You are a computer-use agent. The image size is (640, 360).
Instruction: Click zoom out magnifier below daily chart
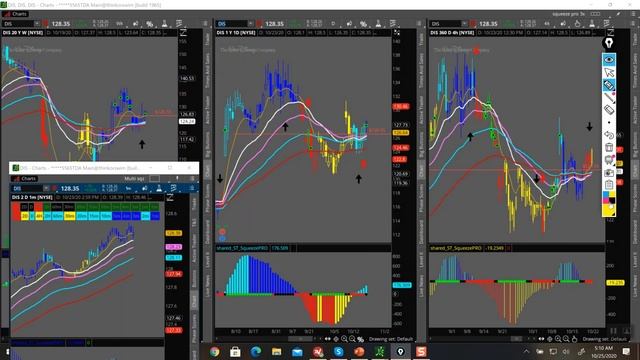(x=353, y=339)
